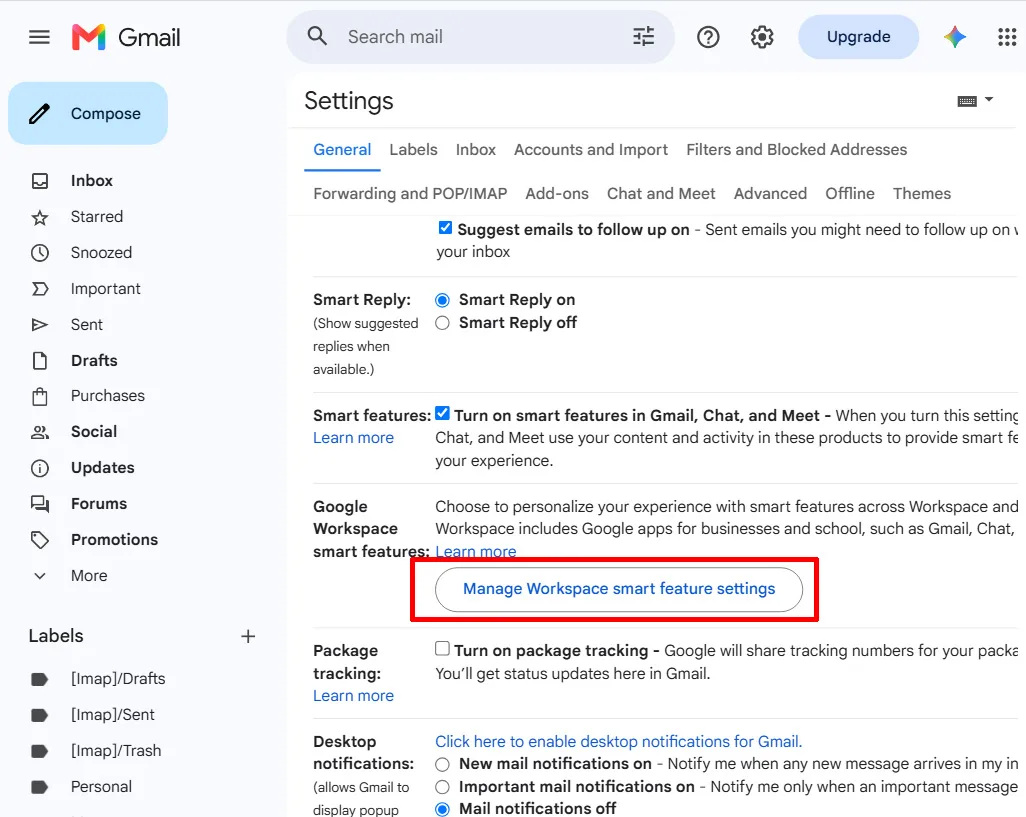Select Important mail notifications on
1026x817 pixels.
coord(442,787)
